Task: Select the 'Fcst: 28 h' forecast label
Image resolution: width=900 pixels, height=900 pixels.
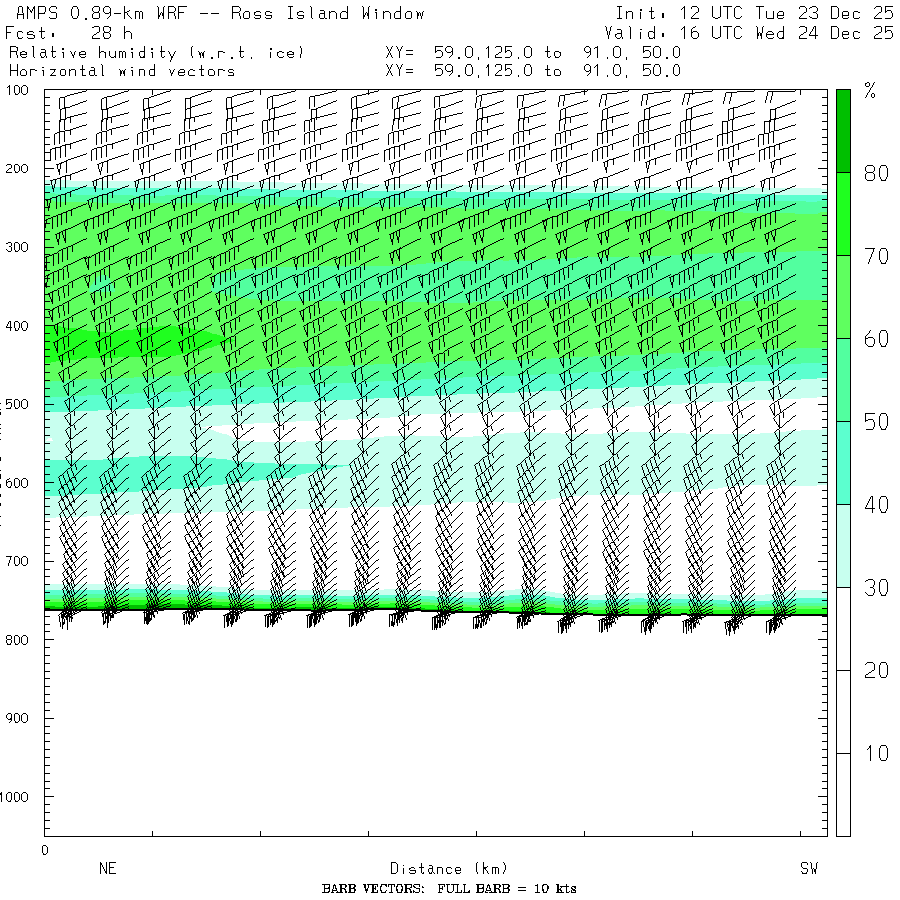Action: [69, 33]
